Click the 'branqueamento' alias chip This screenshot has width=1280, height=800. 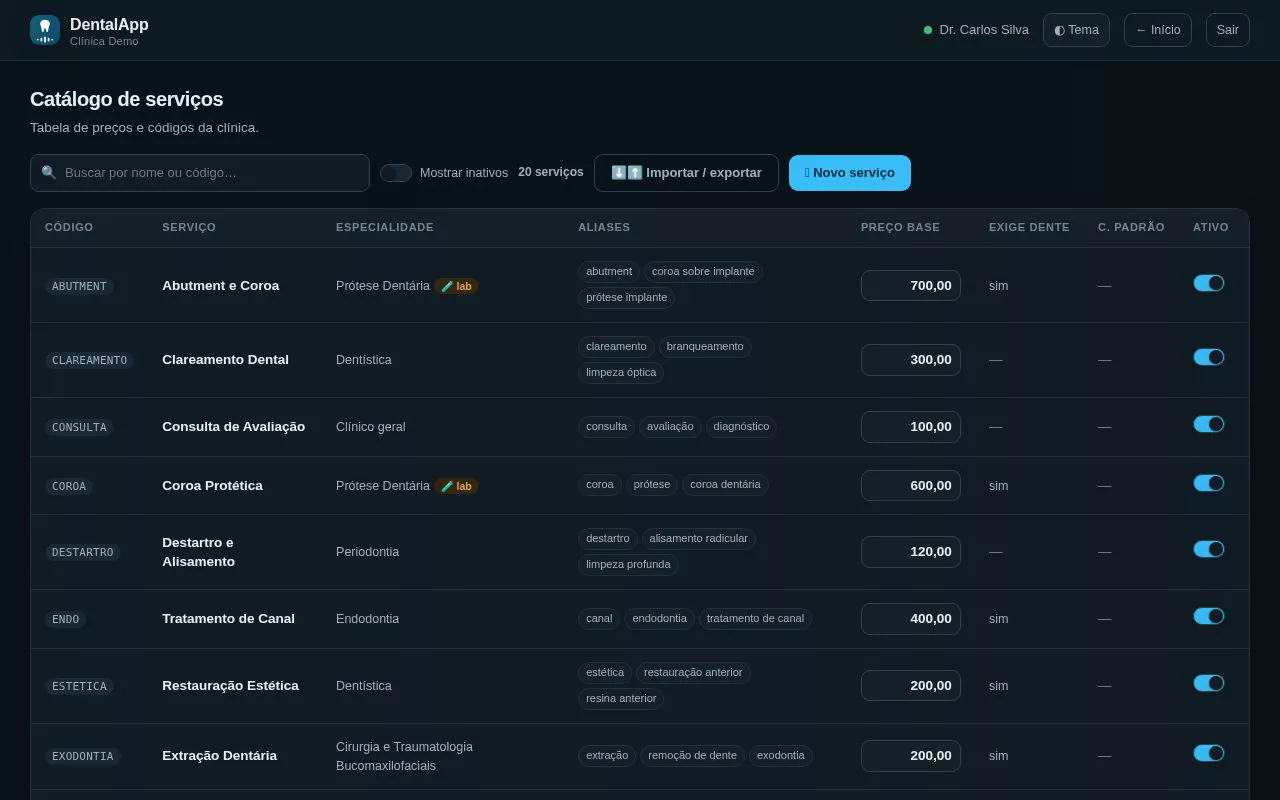[x=705, y=347]
